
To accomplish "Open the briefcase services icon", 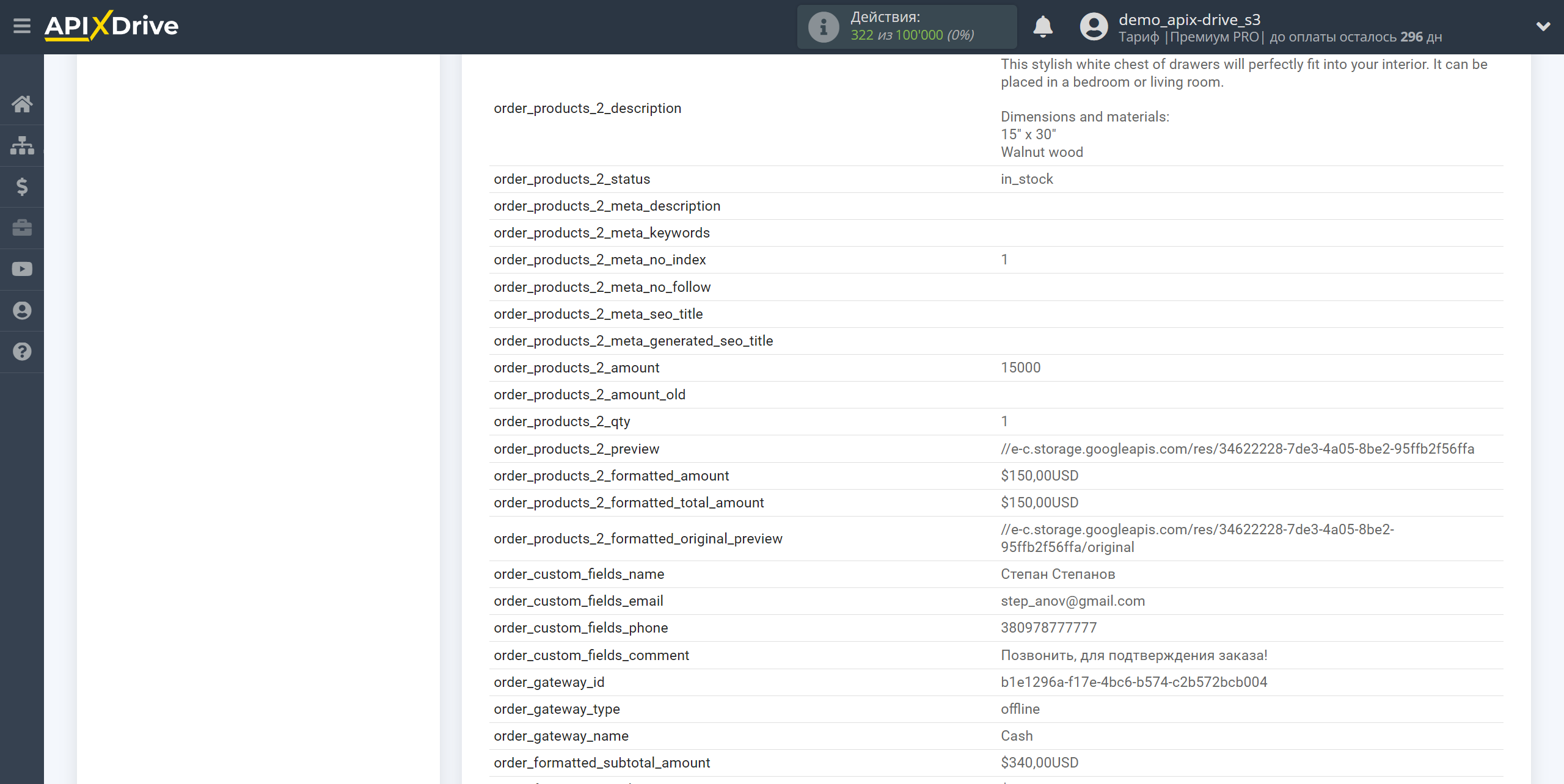I will 22,228.
